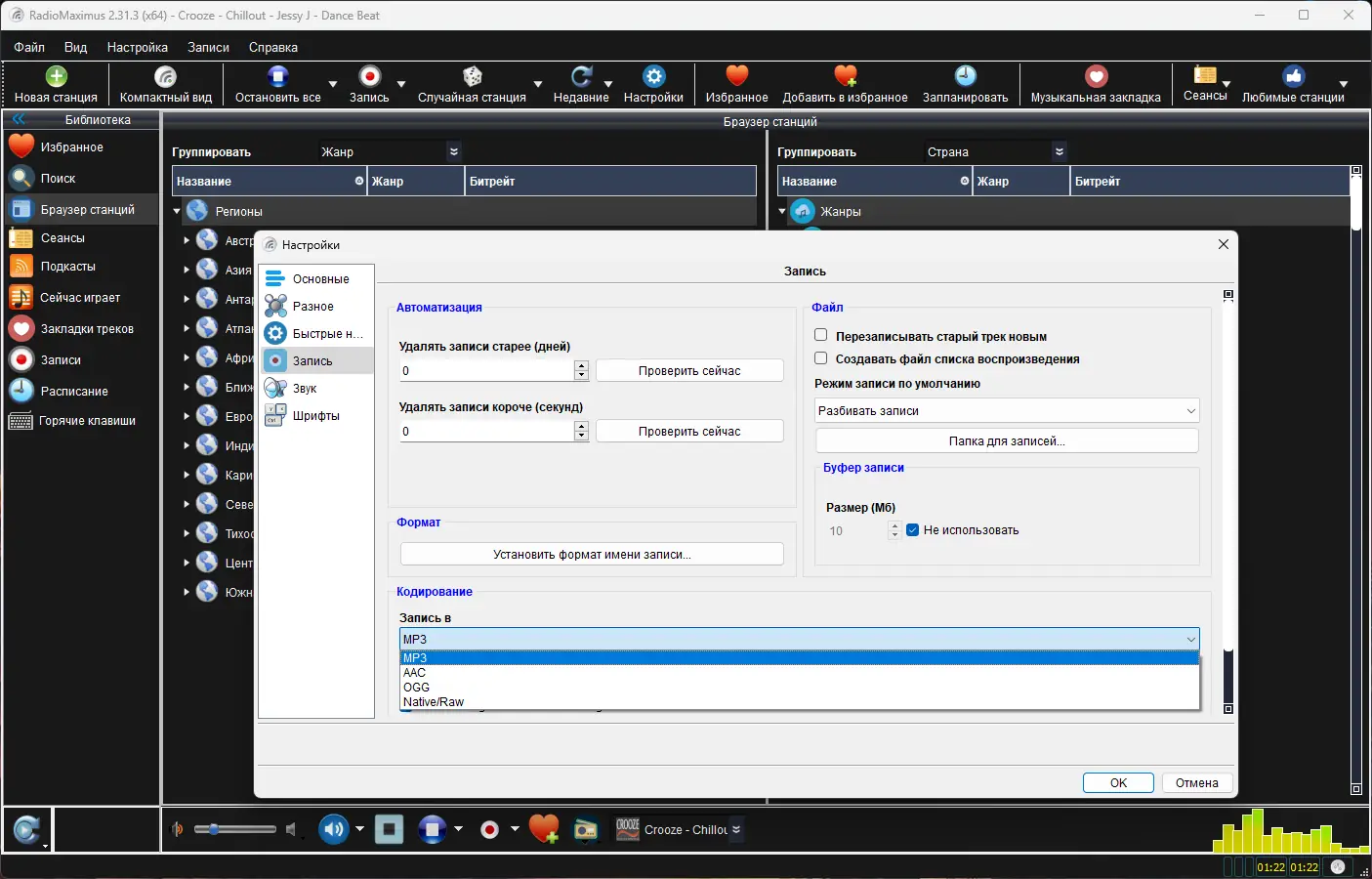Start recording with the Запись toolbar icon
1372x879 pixels.
pos(369,76)
